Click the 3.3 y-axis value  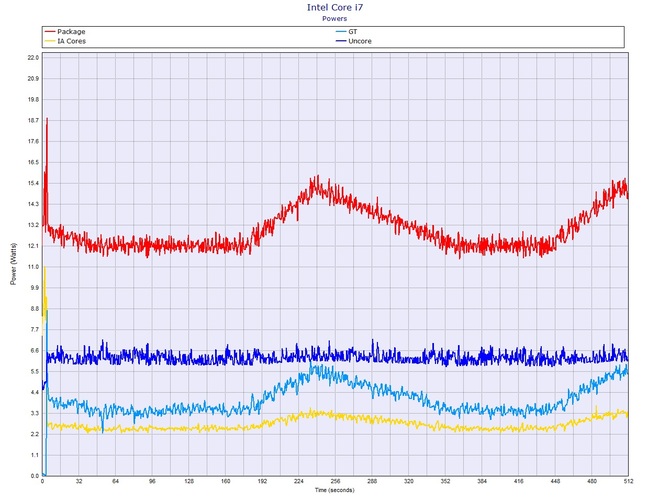(x=35, y=414)
